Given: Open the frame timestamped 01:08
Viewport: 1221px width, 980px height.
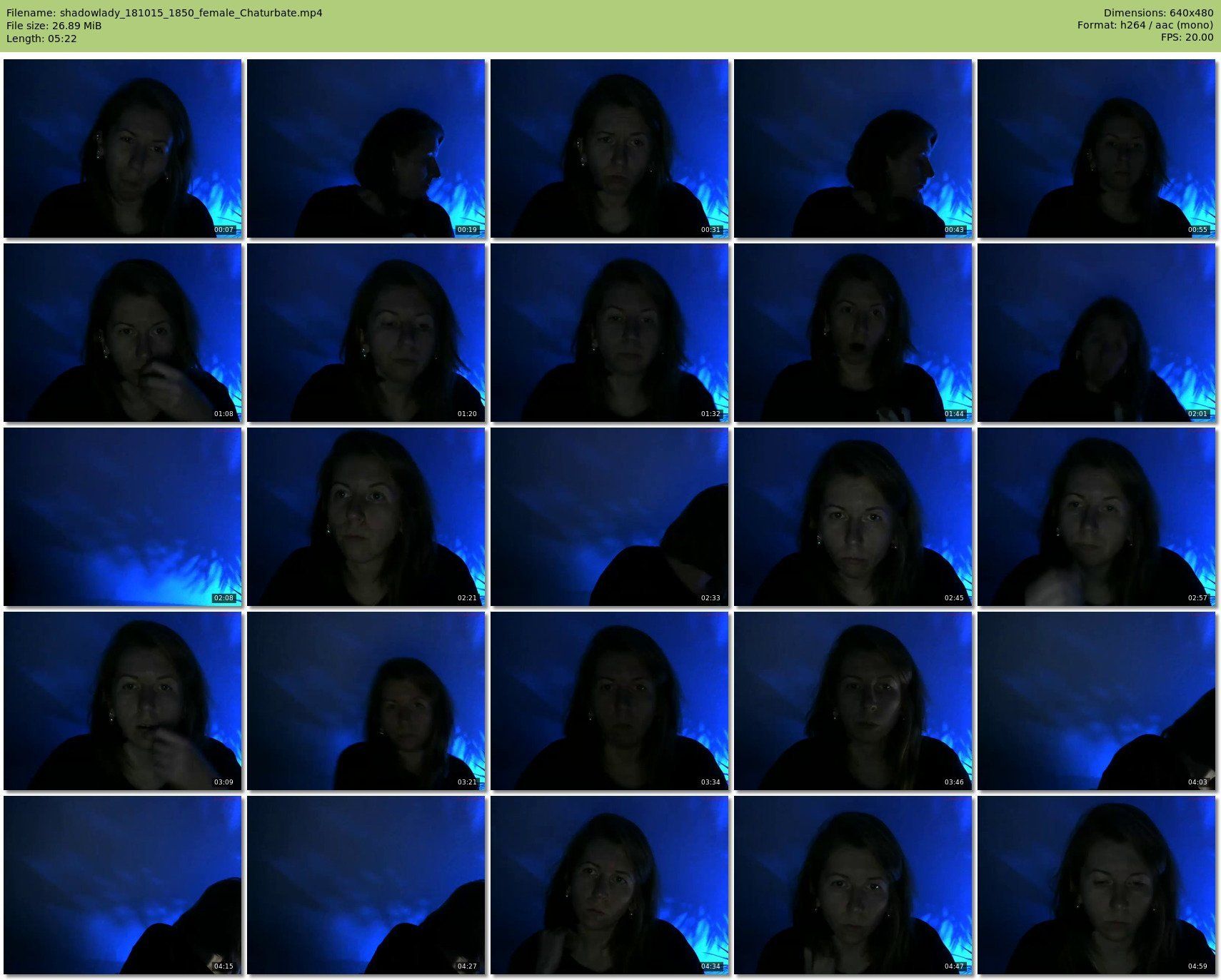Looking at the screenshot, I should [x=122, y=333].
